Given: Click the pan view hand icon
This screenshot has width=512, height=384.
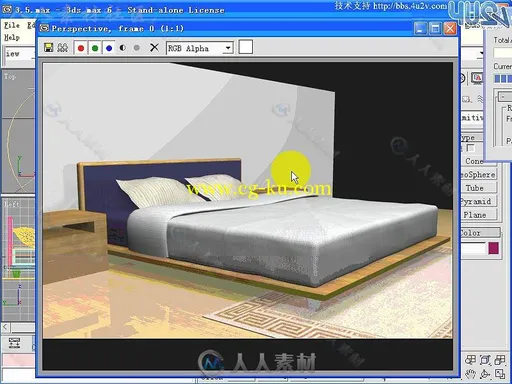Looking at the screenshot, I should 470,374.
